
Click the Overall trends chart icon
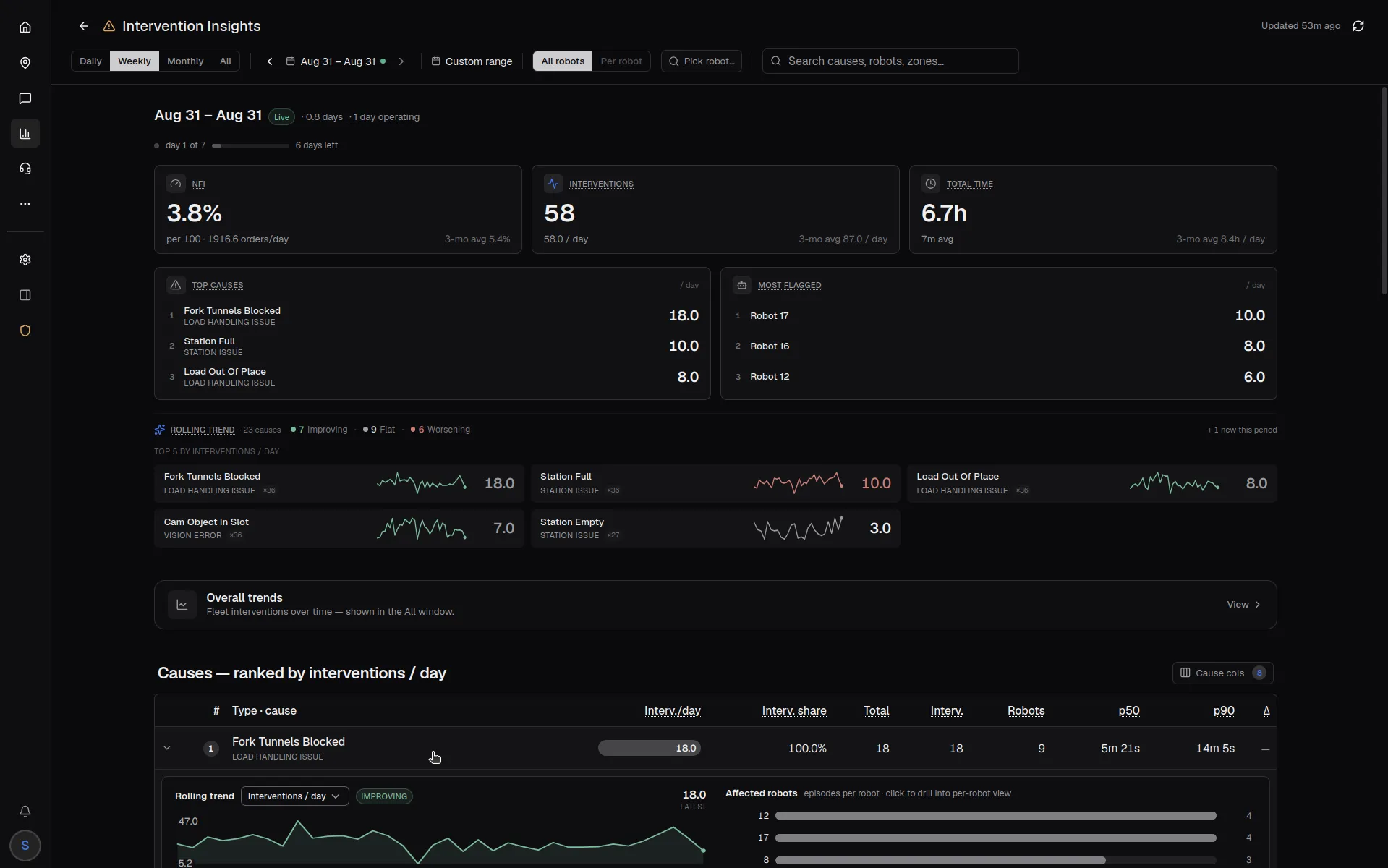(182, 605)
